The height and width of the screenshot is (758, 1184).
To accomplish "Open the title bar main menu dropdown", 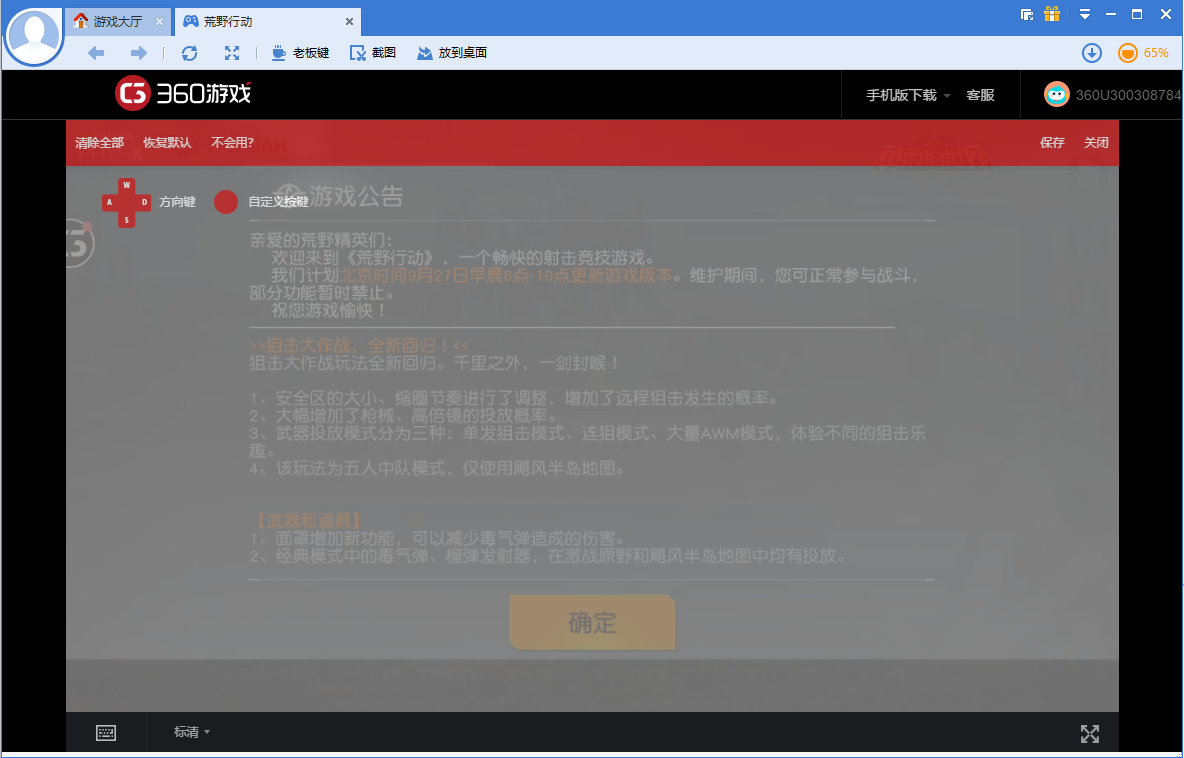I will tap(1084, 14).
